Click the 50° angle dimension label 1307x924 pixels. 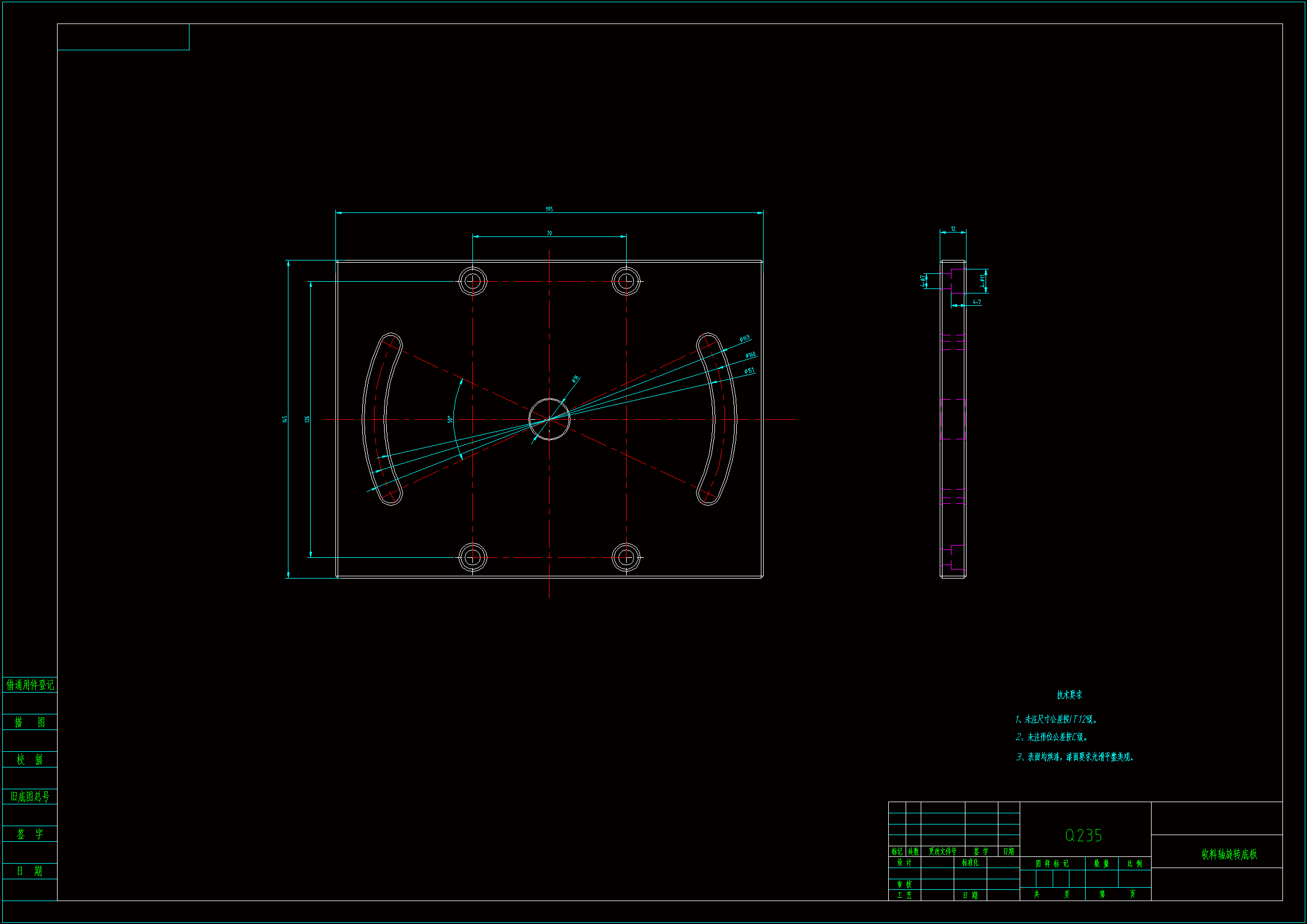(x=449, y=419)
